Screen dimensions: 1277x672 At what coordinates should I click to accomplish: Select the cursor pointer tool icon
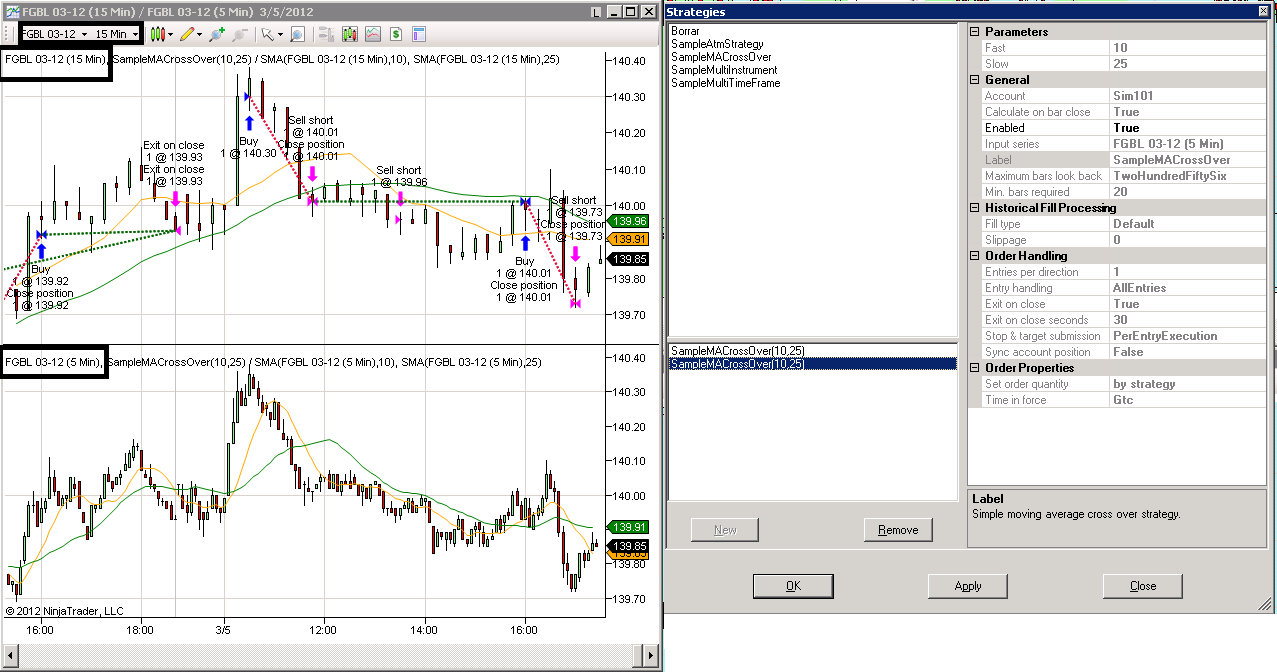(266, 34)
